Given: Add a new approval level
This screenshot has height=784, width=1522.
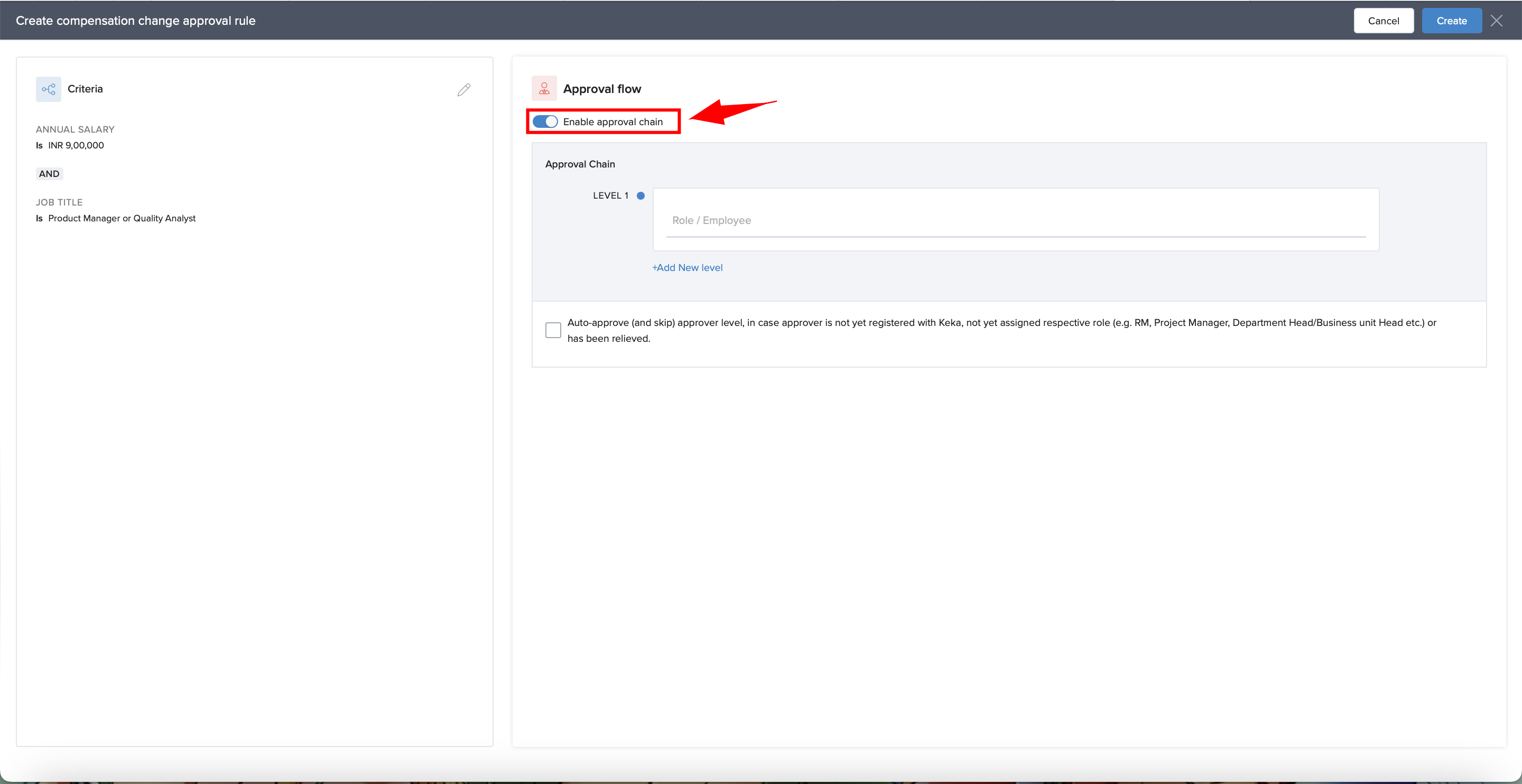Looking at the screenshot, I should [x=687, y=268].
